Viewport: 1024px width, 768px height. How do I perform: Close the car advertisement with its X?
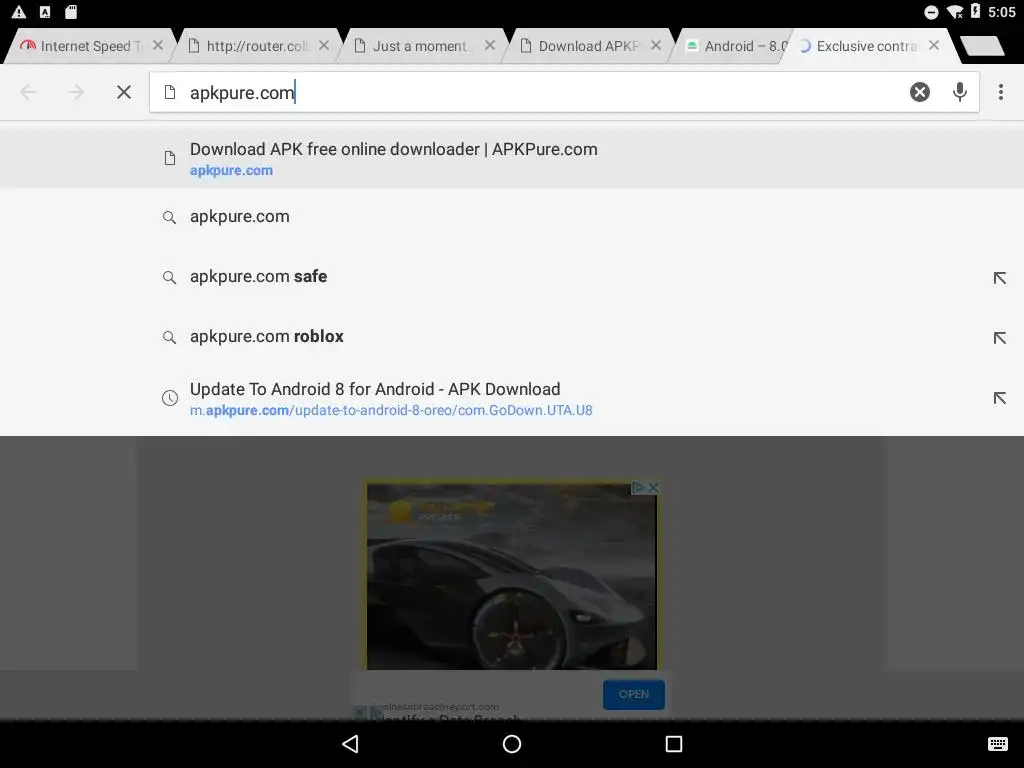(x=652, y=487)
